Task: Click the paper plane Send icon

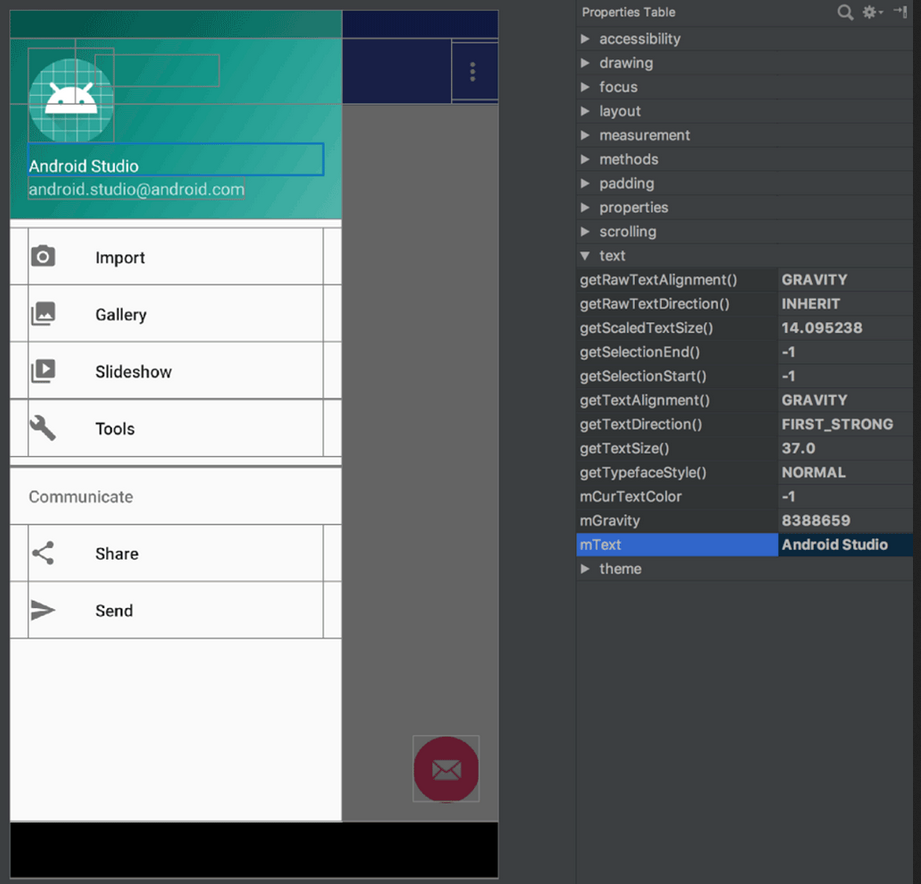Action: pyautogui.click(x=43, y=610)
